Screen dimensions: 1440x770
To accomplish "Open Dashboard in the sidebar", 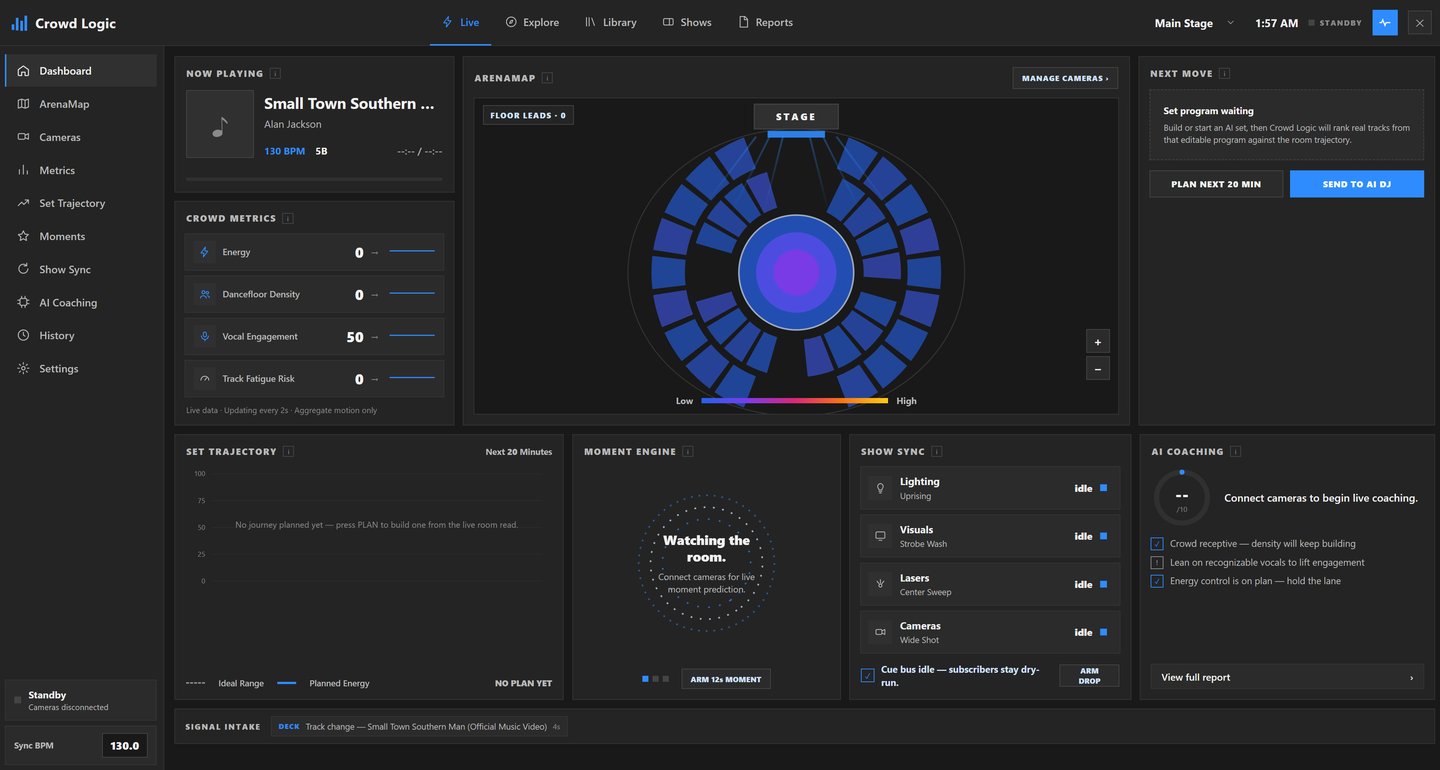I will pyautogui.click(x=81, y=71).
